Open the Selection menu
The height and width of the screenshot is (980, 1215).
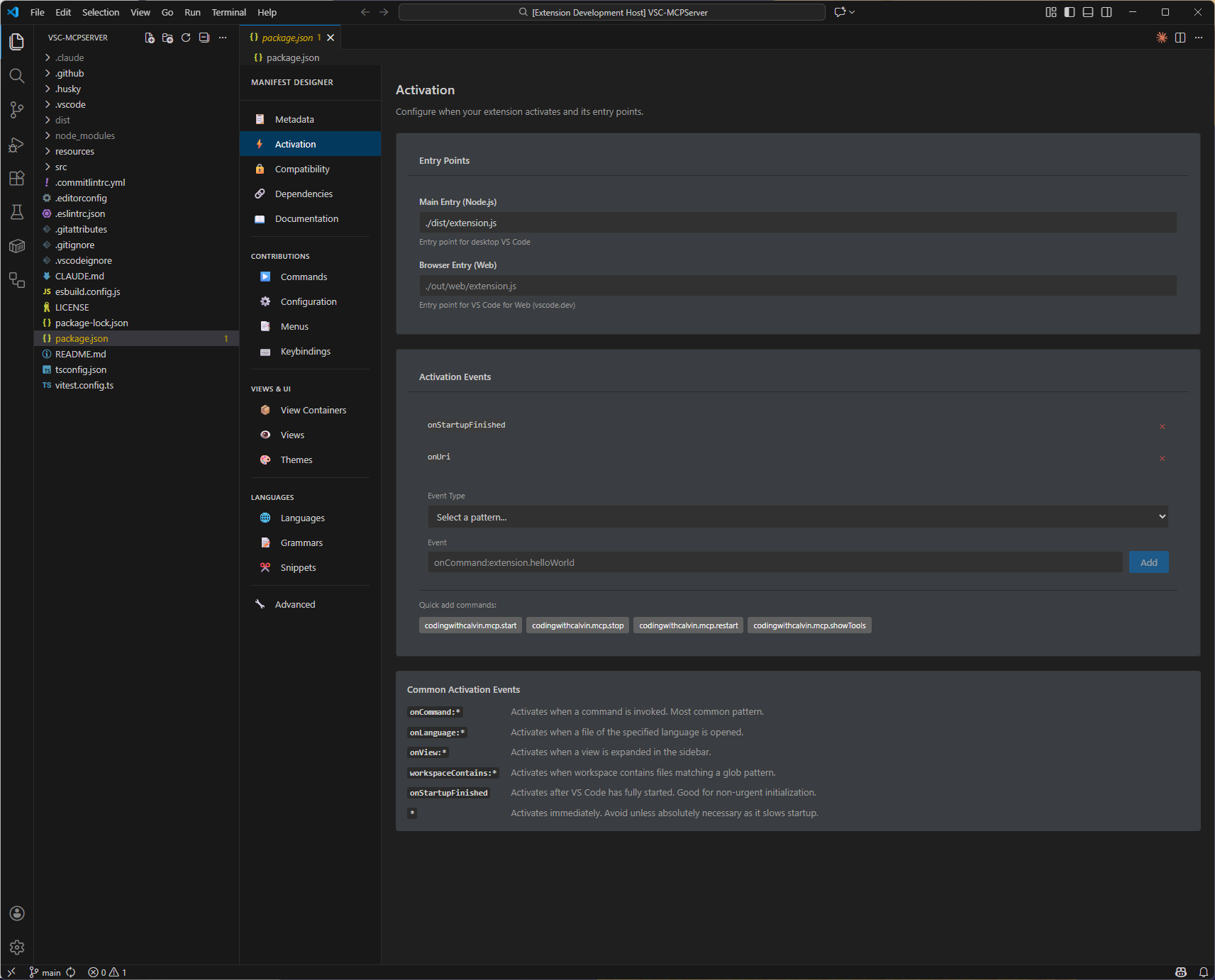tap(101, 12)
